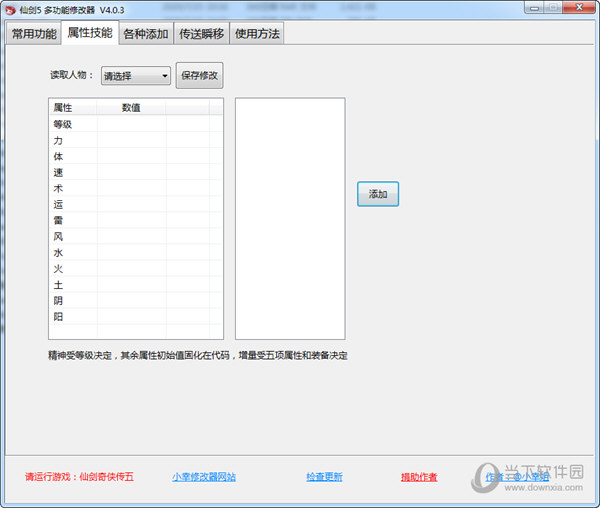Viewport: 600px width, 508px height.
Task: Open the 小幸修改器网站 link
Action: pos(204,477)
